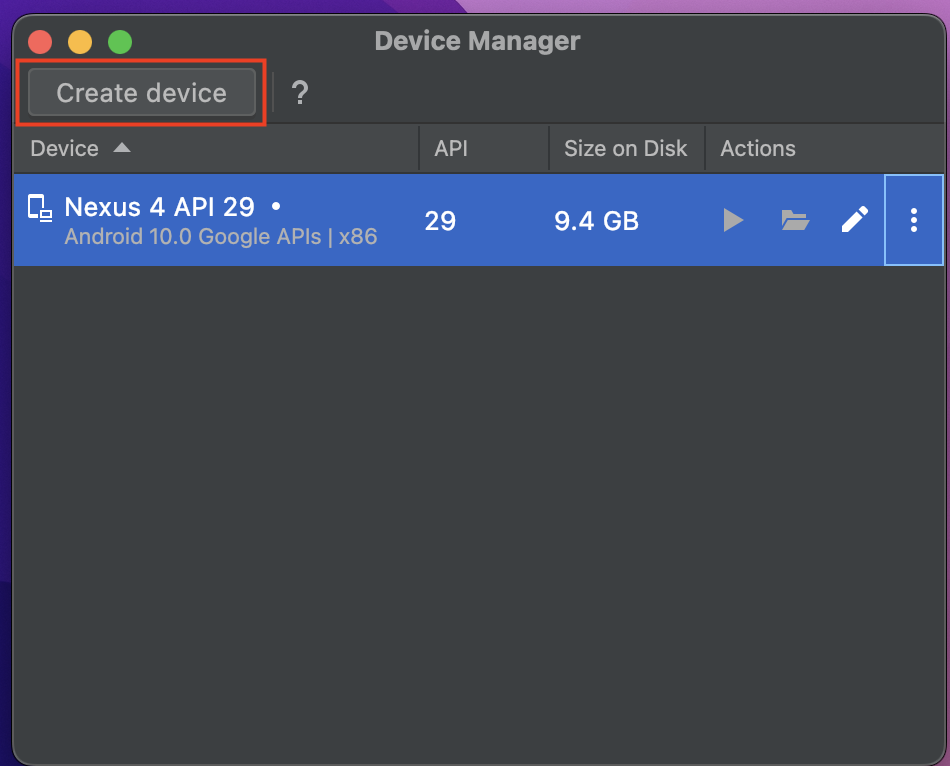Minimize Device Manager using the yellow button
Screen dimensions: 950x766
coord(80,42)
